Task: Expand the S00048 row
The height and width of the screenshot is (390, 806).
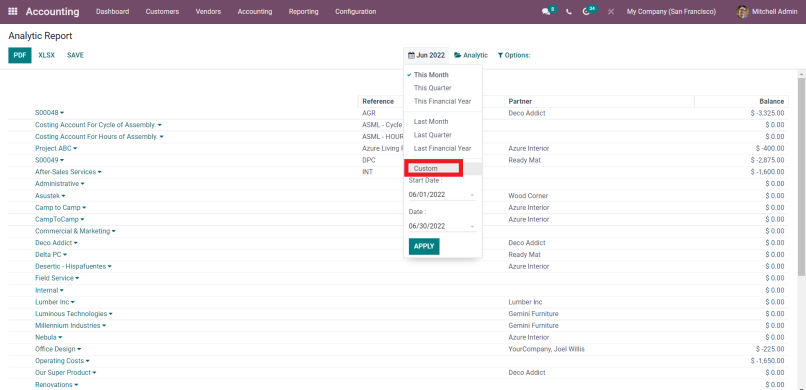Action: [49, 113]
